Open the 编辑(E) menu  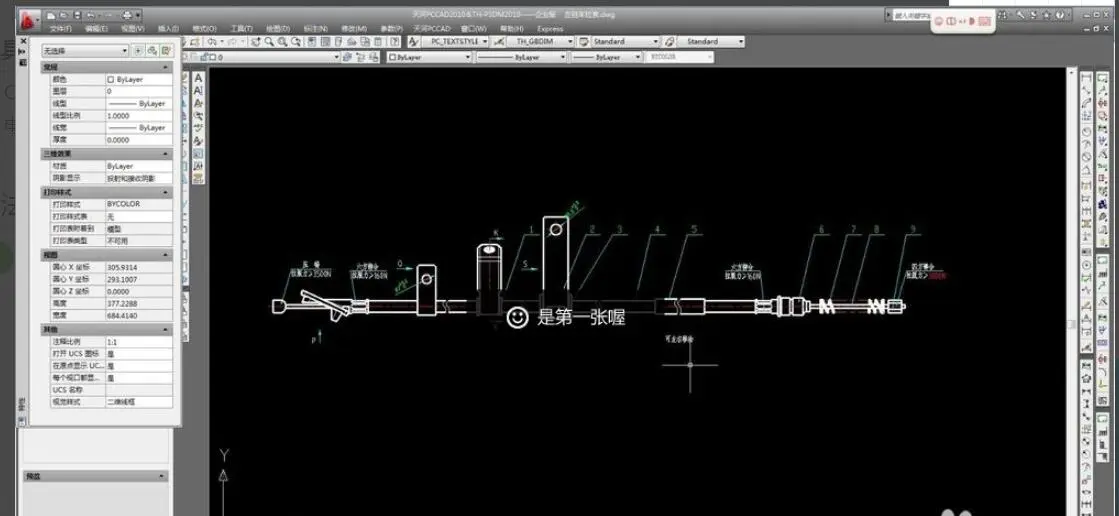click(96, 29)
